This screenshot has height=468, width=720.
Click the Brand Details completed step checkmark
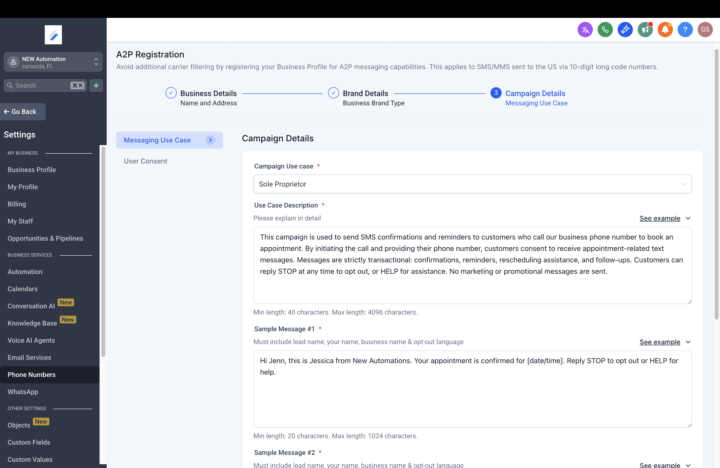pos(333,93)
